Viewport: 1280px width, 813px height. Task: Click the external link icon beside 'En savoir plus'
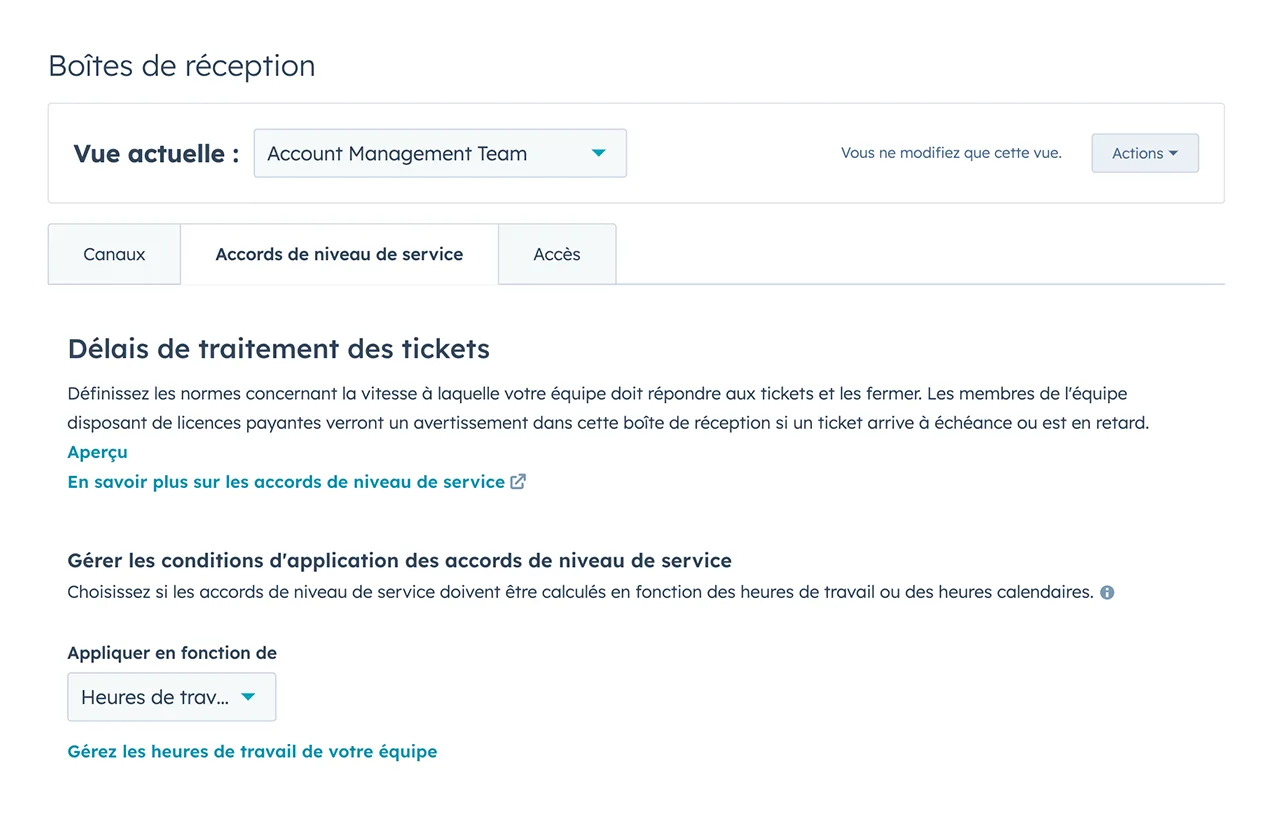tap(518, 482)
